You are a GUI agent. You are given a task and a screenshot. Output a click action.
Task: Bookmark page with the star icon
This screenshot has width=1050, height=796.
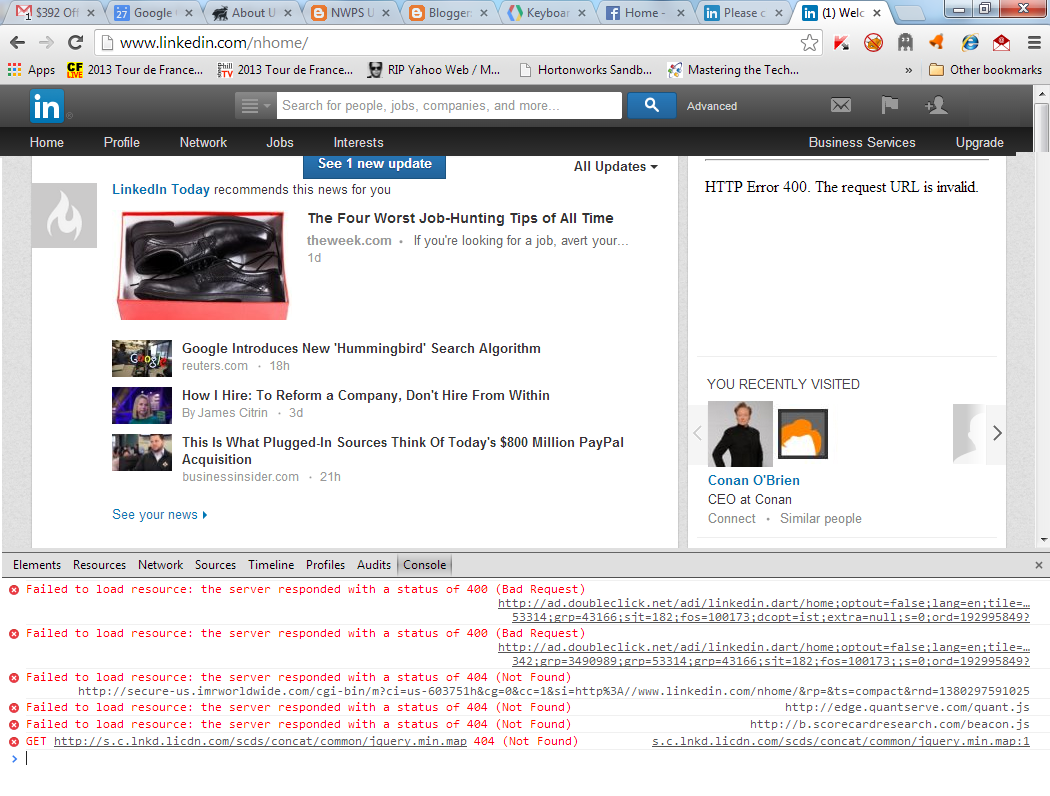(809, 43)
